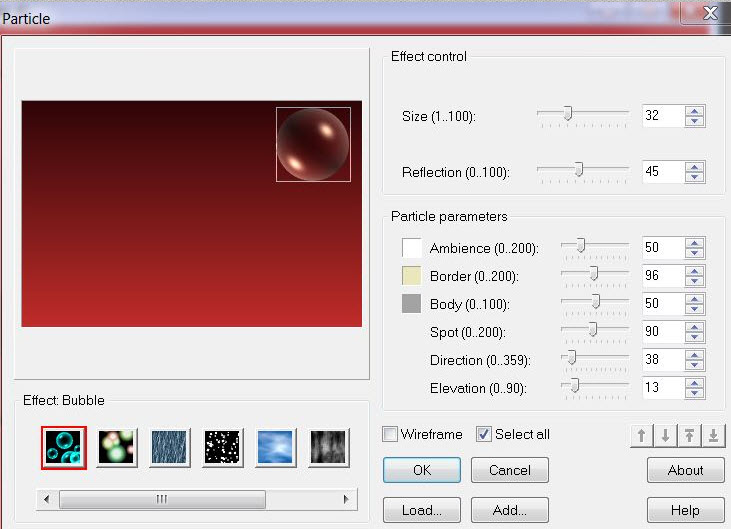
Task: Select the blue Cloud effect thumbnail
Action: 275,447
